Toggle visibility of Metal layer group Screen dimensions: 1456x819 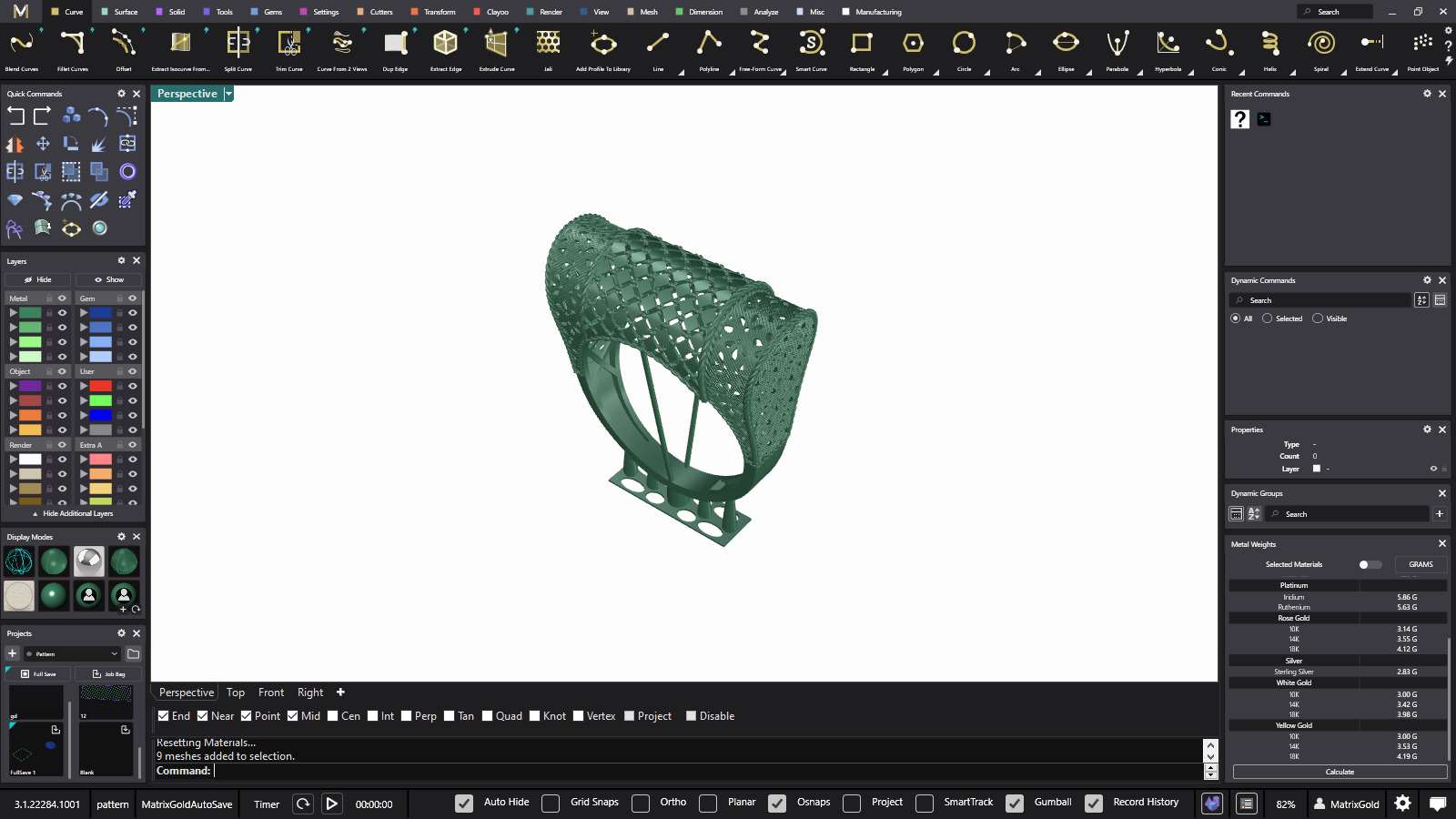coord(63,298)
